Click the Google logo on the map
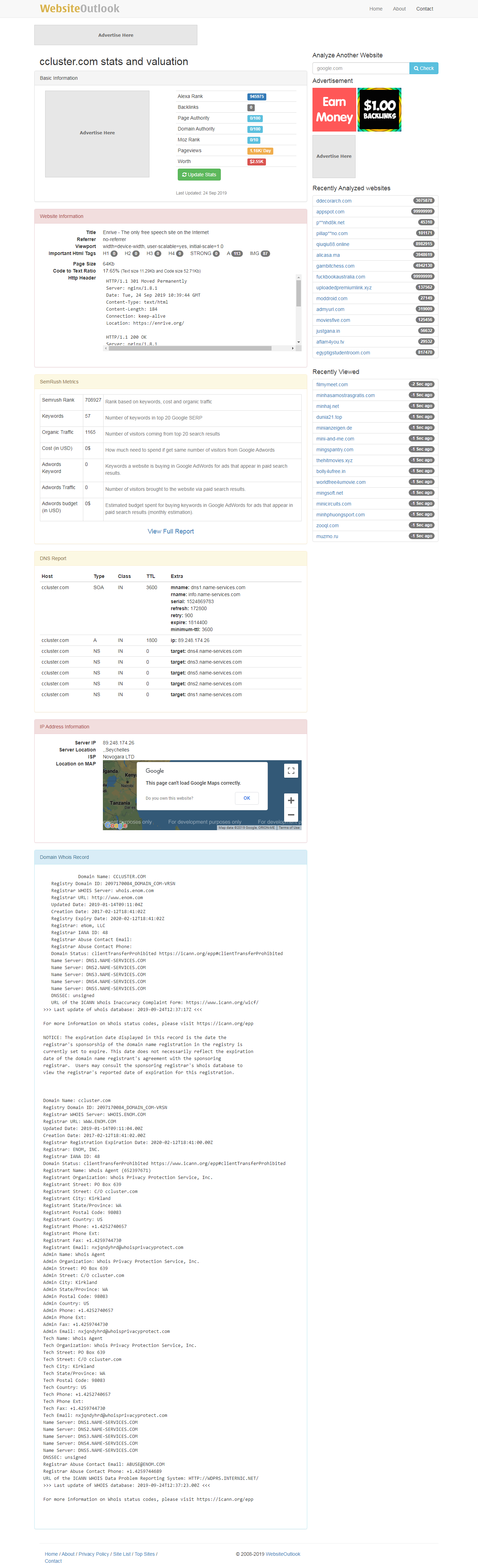The height and width of the screenshot is (1568, 478). [x=116, y=825]
